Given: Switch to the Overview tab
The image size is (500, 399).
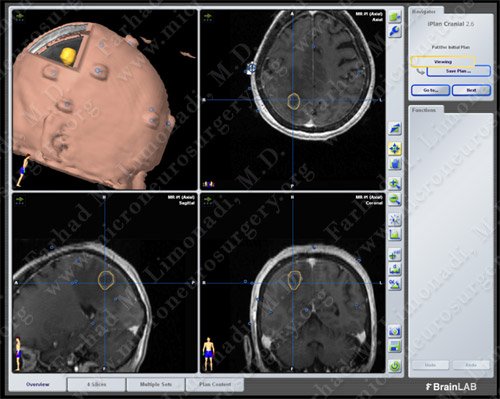Looking at the screenshot, I should [x=37, y=384].
